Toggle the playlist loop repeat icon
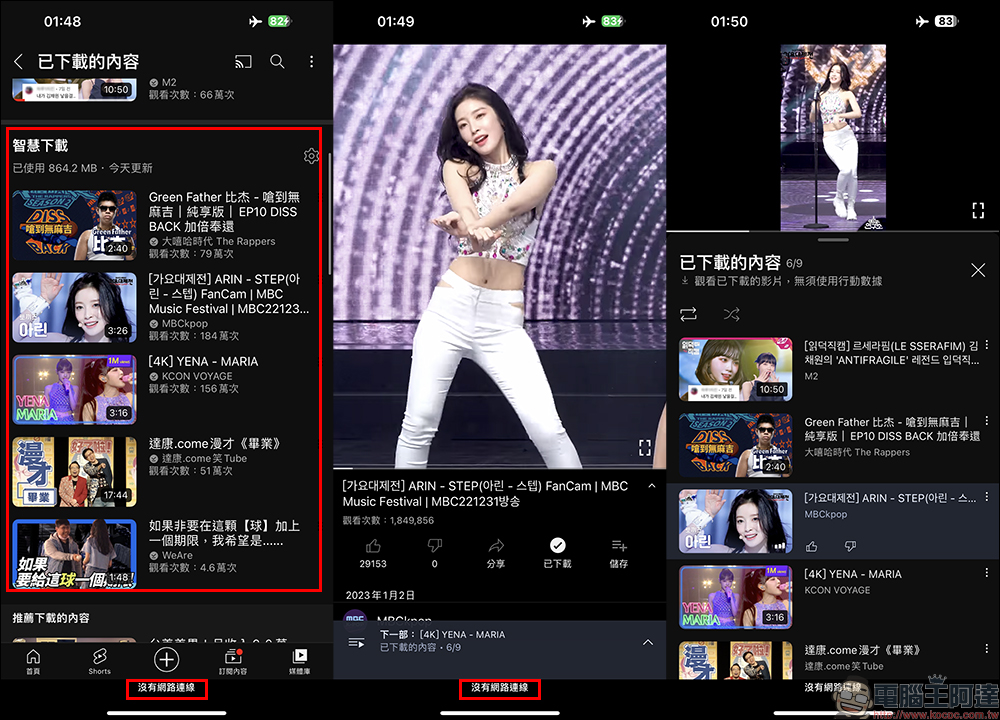Image resolution: width=1000 pixels, height=720 pixels. coord(688,314)
